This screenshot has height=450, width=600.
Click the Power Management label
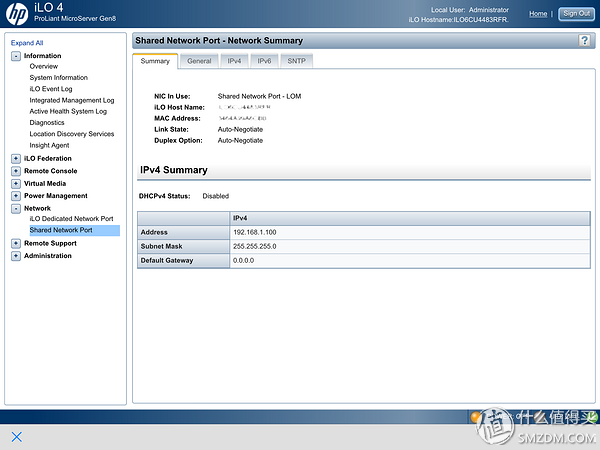(x=55, y=196)
